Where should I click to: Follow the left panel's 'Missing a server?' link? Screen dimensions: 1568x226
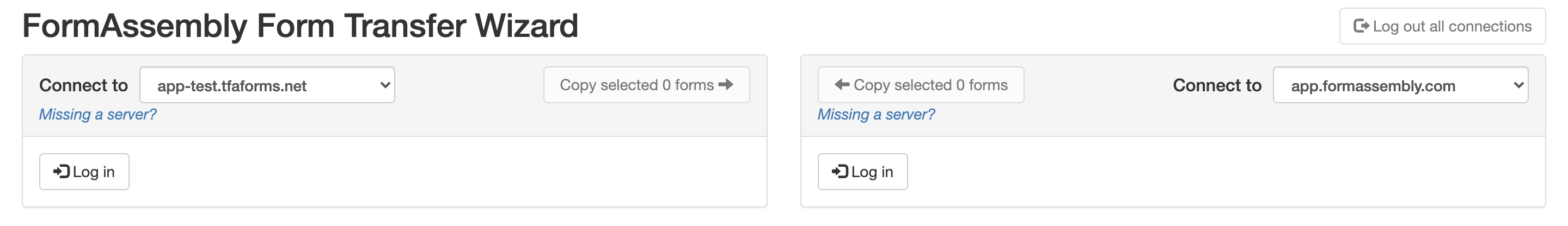coord(97,114)
